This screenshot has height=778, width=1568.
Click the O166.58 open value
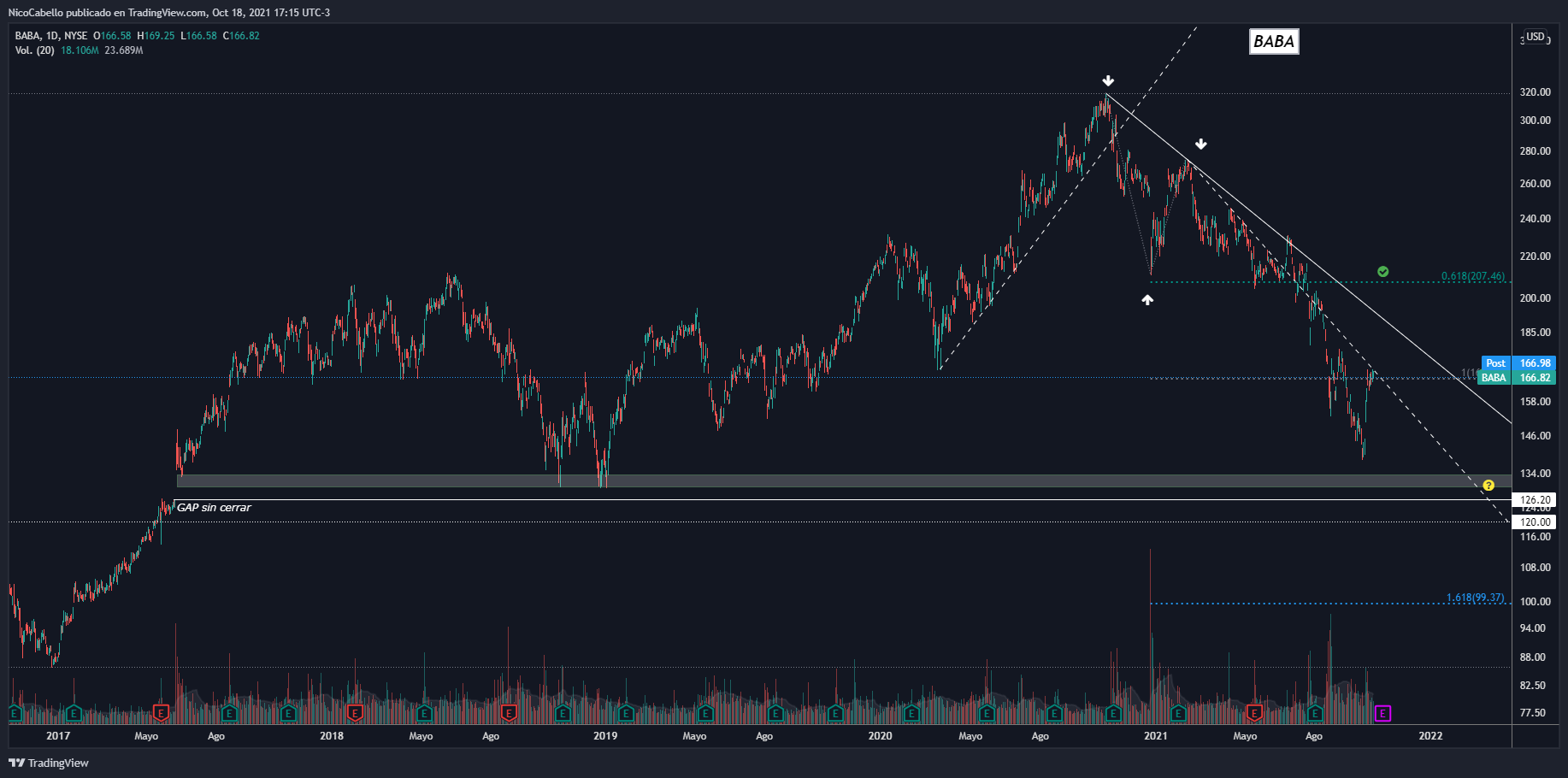point(112,36)
